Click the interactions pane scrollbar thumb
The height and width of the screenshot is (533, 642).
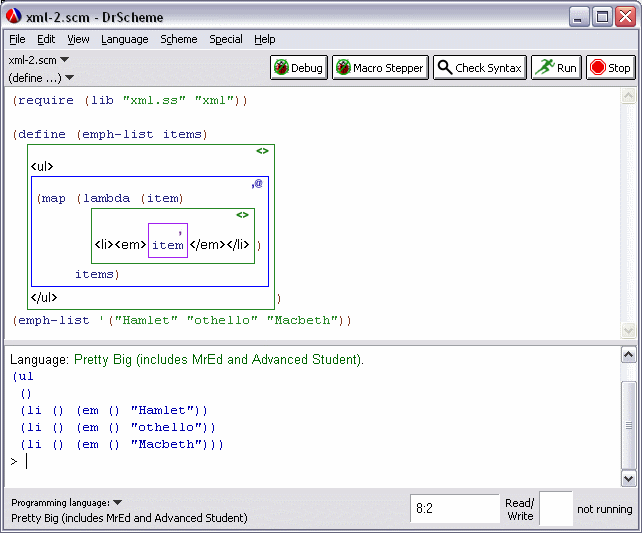[628, 425]
